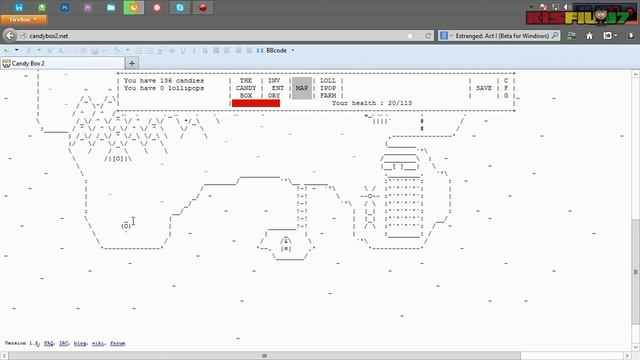Click the horizontal scrollbar thumb
Screen dimensions: 640x360
point(264,356)
